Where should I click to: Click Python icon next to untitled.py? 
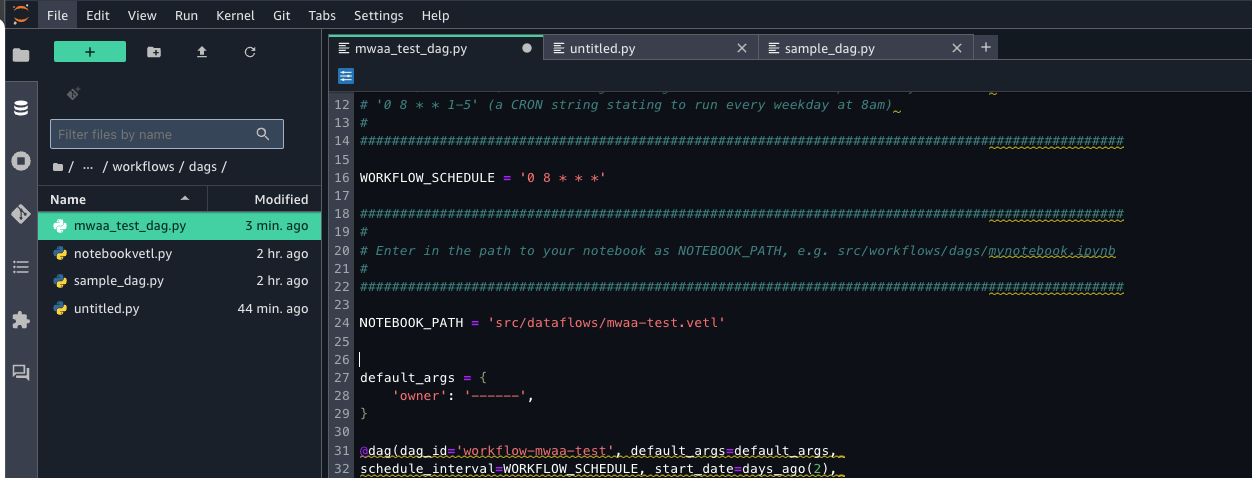60,308
